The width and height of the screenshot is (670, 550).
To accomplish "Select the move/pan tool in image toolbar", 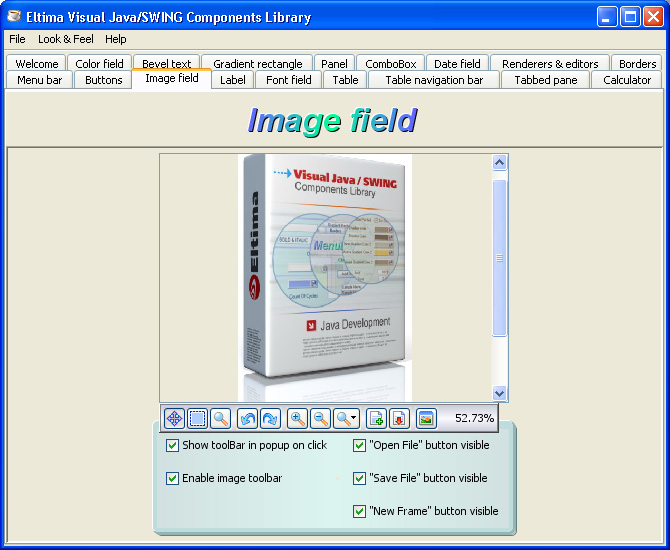I will click(174, 418).
